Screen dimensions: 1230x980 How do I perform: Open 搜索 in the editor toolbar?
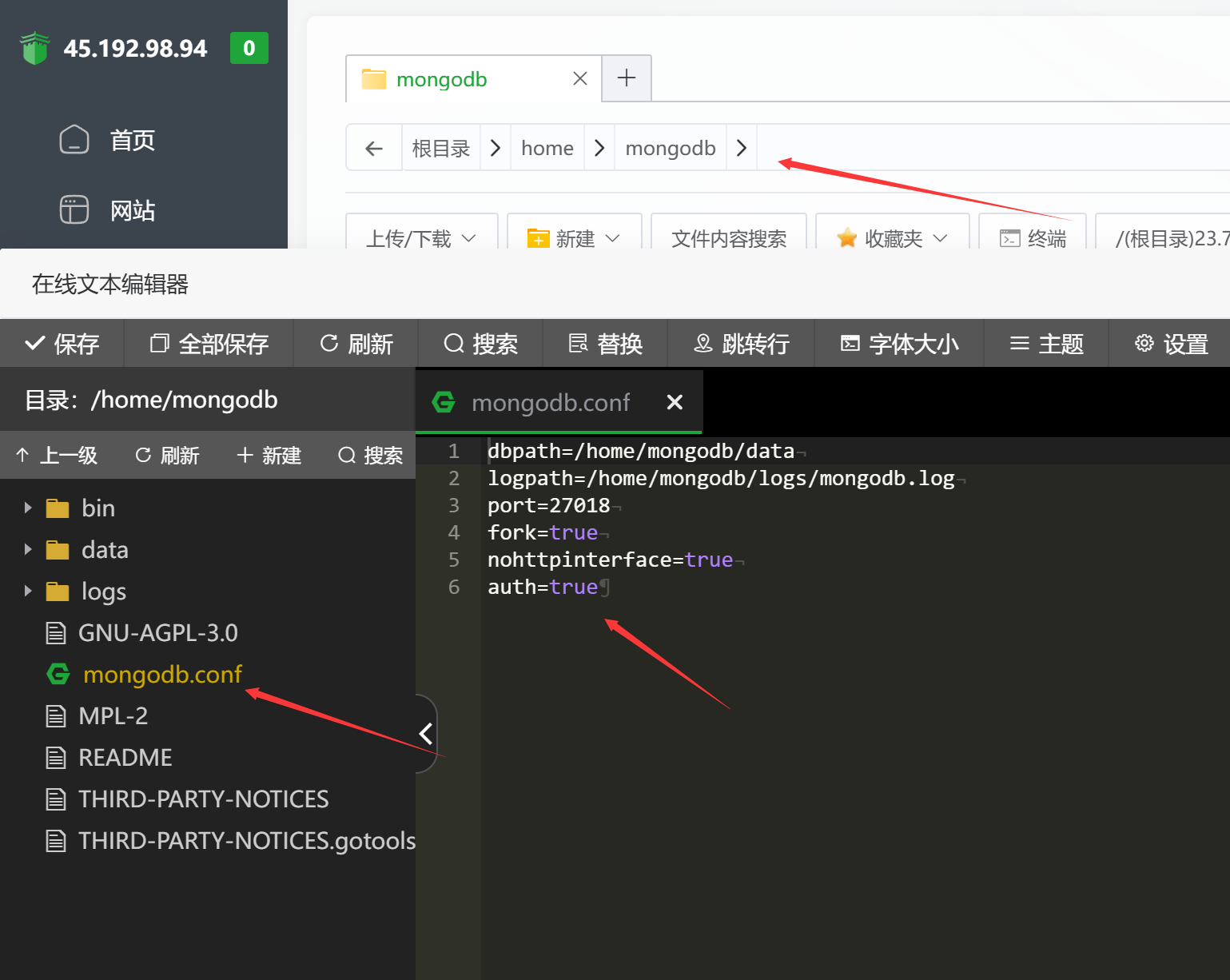tap(481, 344)
